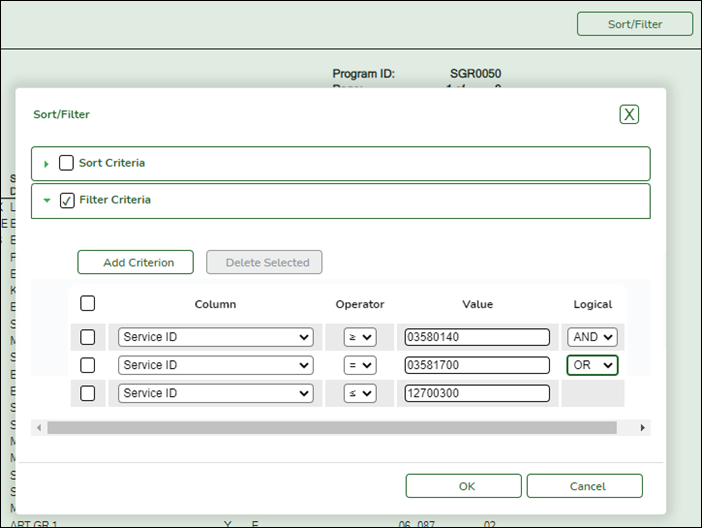This screenshot has height=528, width=702.
Task: Click the horizontal scrollbar right arrow
Action: (642, 428)
